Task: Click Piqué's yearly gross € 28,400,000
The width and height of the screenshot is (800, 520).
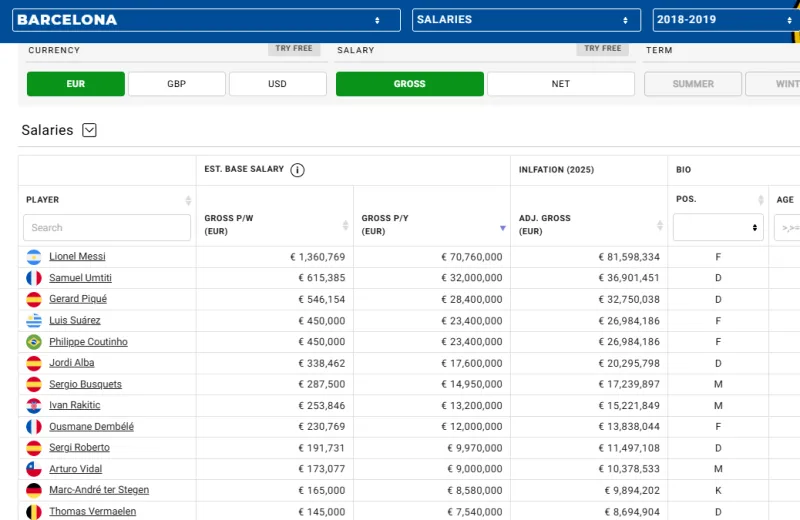Action: point(472,300)
